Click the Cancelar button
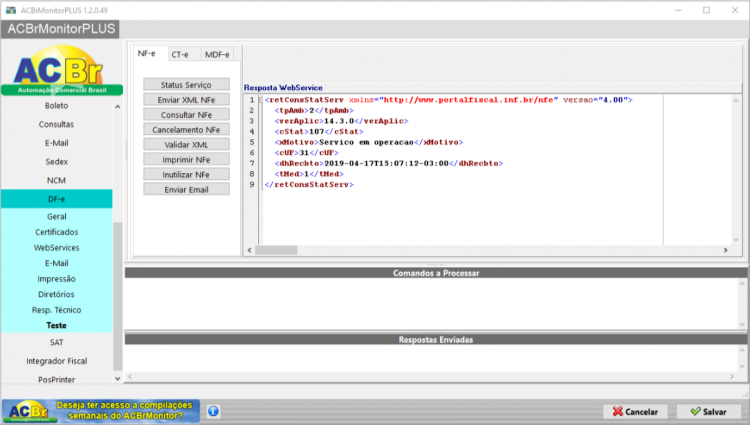 pyautogui.click(x=635, y=412)
